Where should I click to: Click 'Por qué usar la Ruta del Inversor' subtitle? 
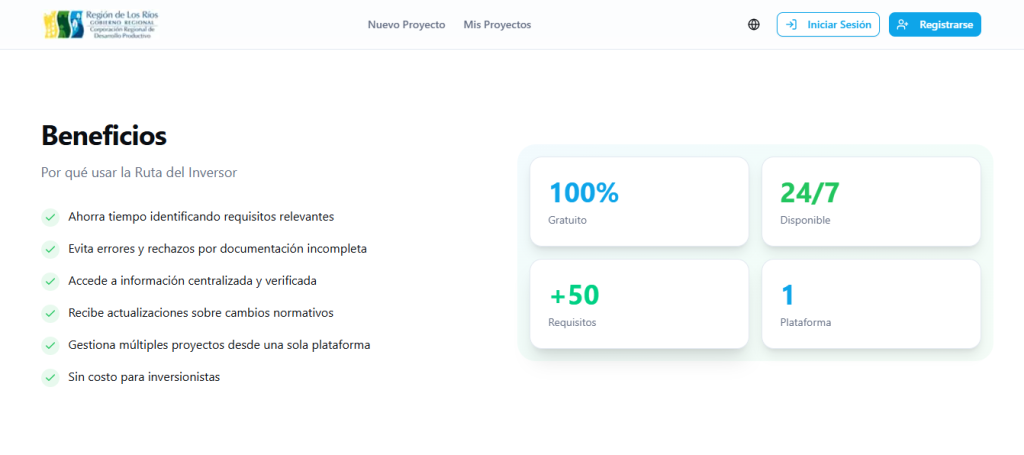[139, 172]
